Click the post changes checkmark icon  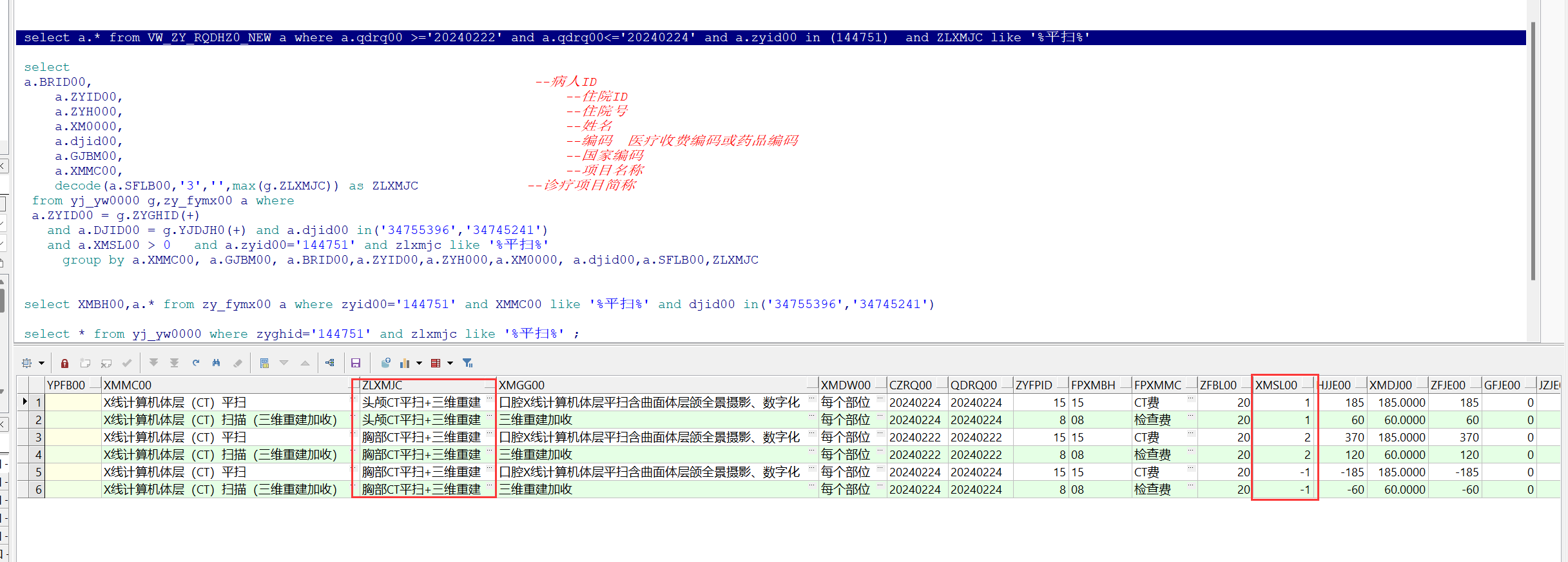point(127,363)
